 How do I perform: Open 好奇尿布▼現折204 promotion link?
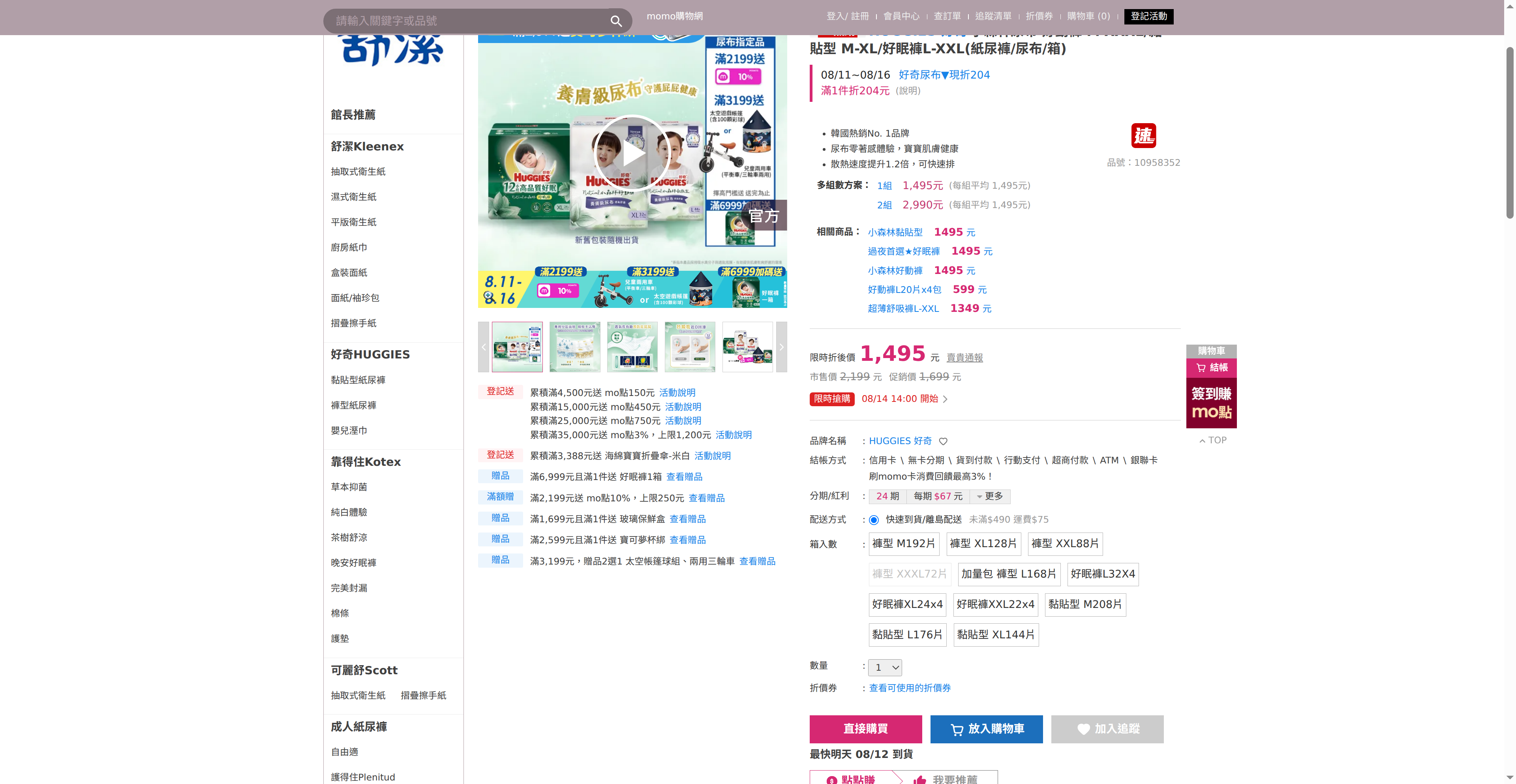tap(944, 75)
